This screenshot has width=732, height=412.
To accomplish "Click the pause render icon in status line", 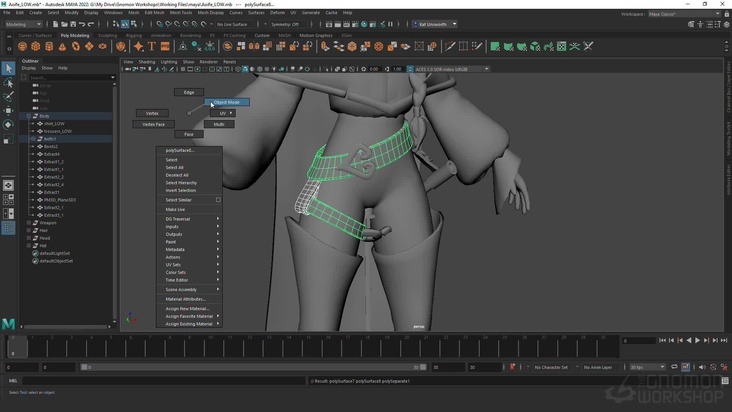I will tap(390, 24).
